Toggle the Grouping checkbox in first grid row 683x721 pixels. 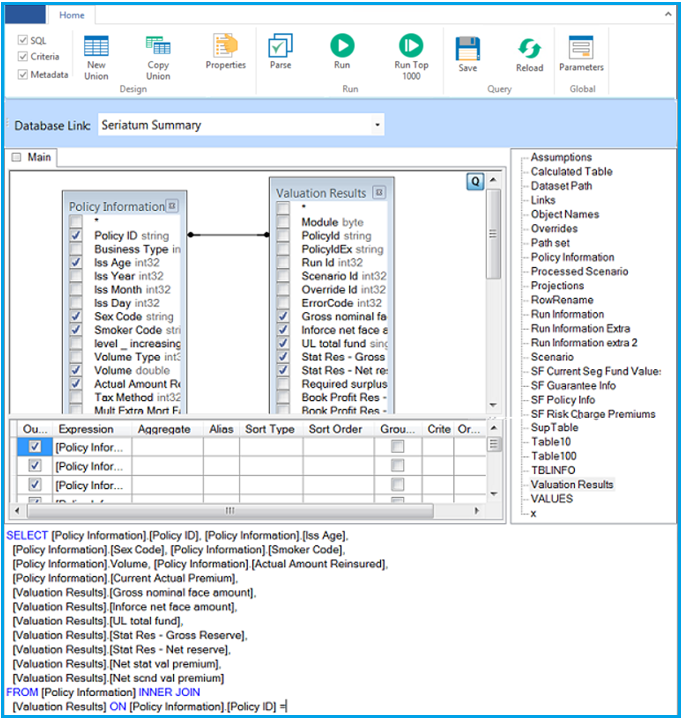(x=398, y=446)
